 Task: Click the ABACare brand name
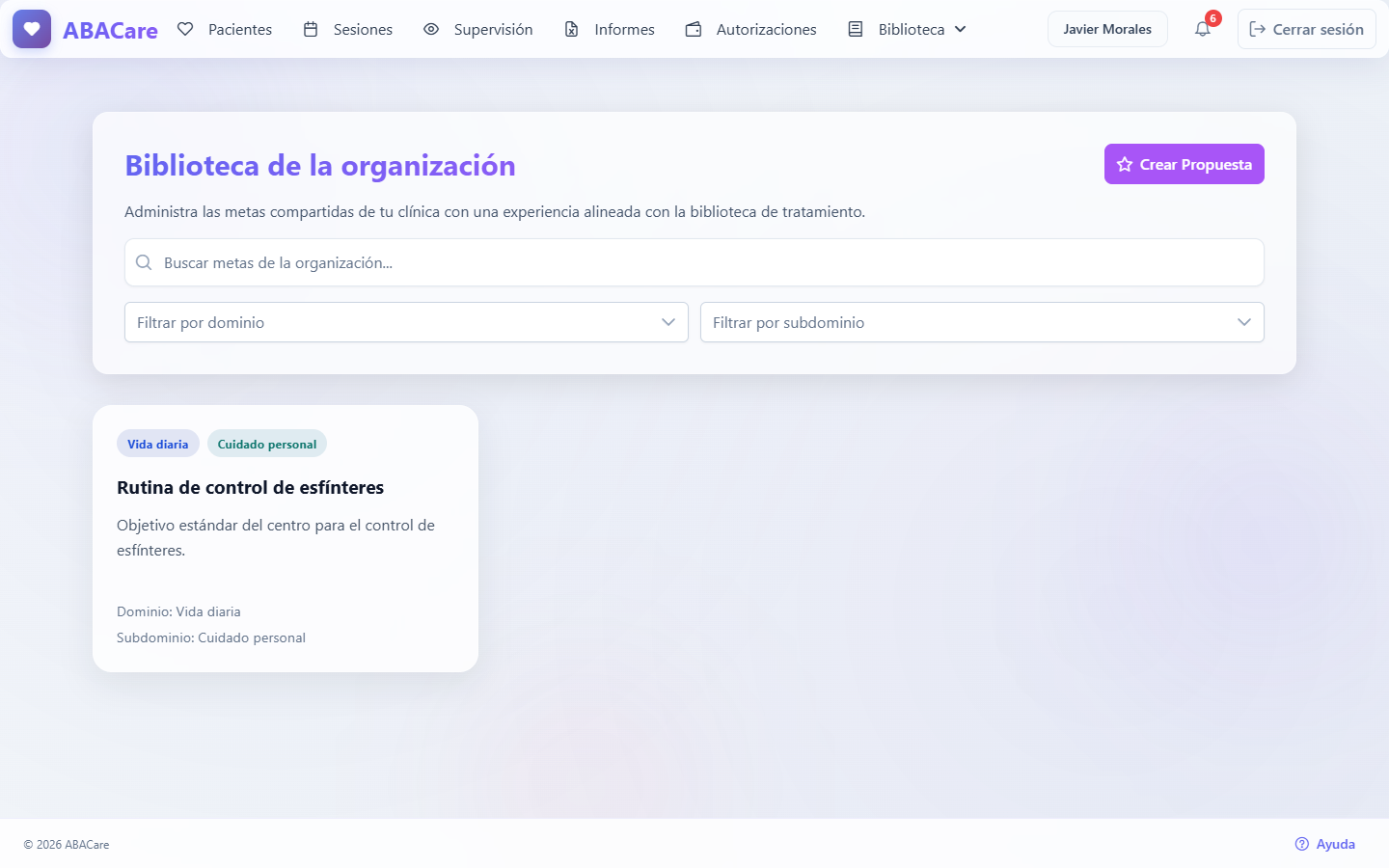coord(110,30)
